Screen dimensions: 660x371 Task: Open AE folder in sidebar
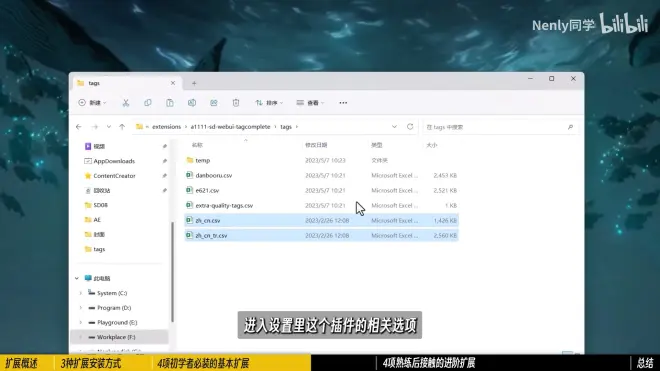[x=97, y=220]
